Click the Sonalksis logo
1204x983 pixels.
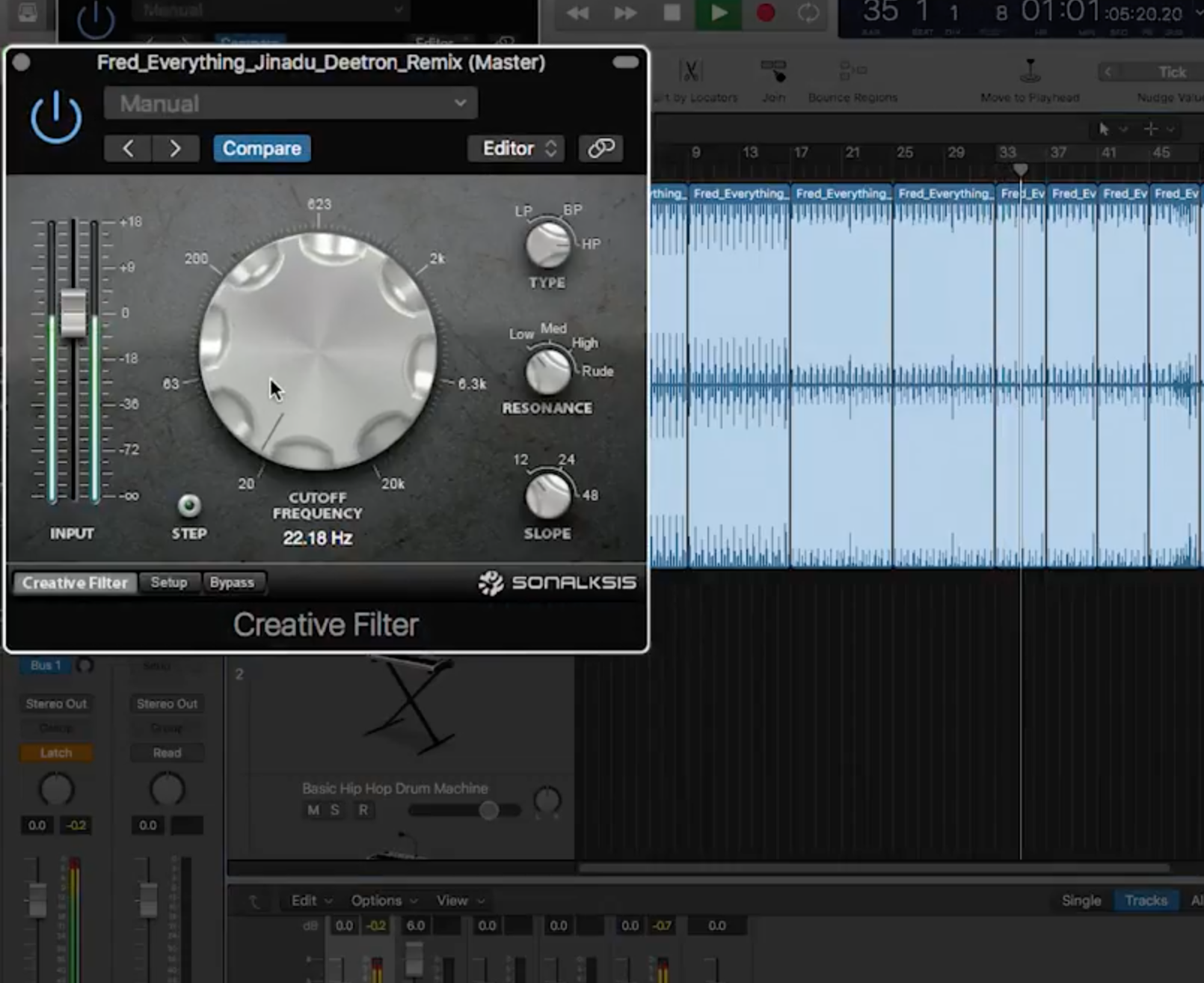[x=557, y=583]
